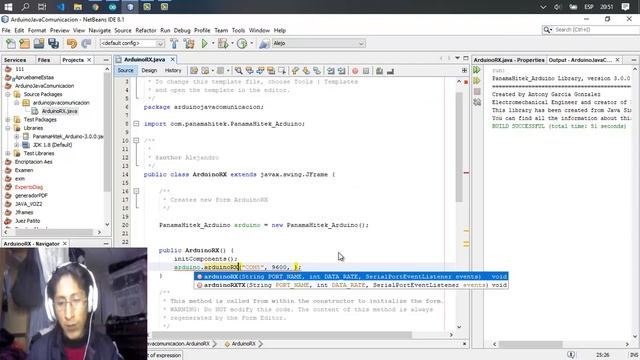
Task: Collapse the Libraries tree node
Action: [8, 128]
